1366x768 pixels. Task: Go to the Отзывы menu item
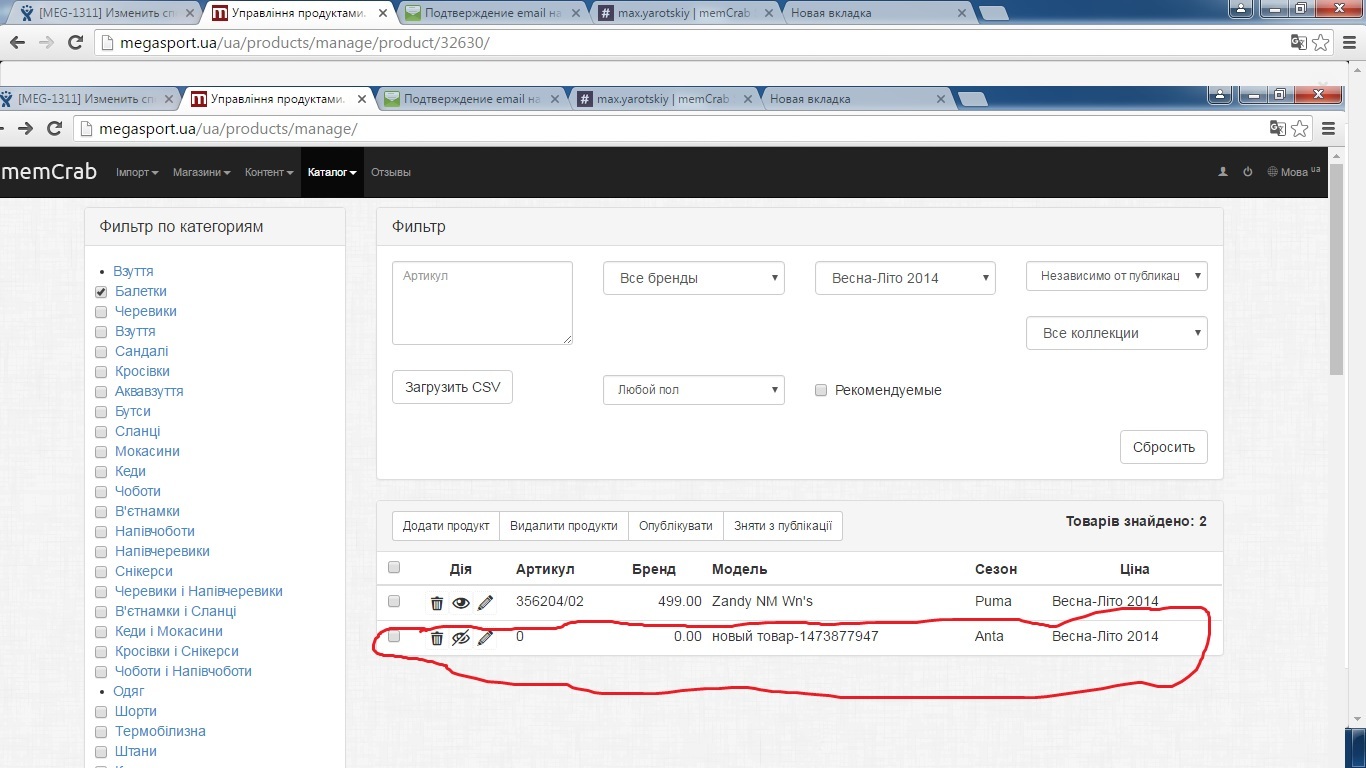click(x=391, y=172)
